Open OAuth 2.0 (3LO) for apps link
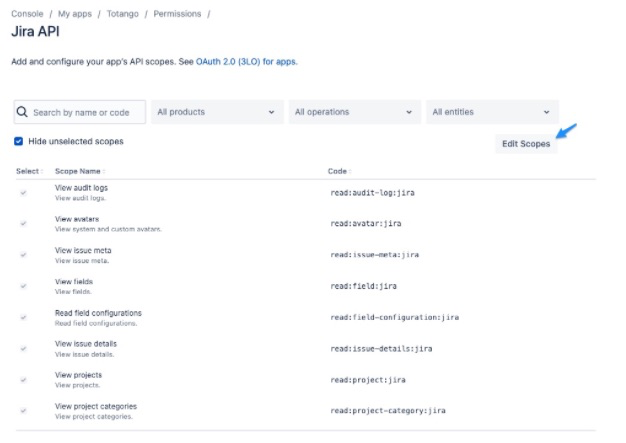Image resolution: width=626 pixels, height=443 pixels. pyautogui.click(x=246, y=62)
